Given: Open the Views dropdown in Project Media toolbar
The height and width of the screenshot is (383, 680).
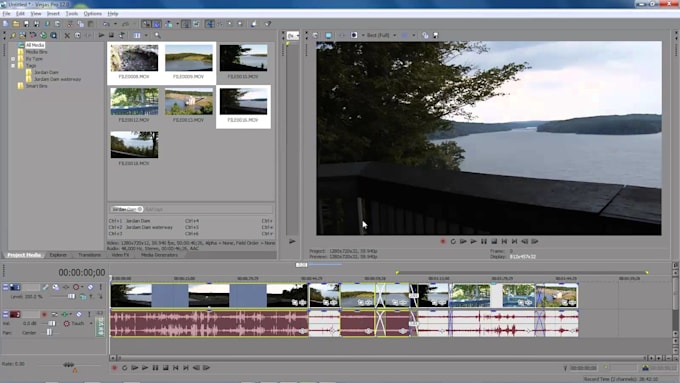Looking at the screenshot, I should pyautogui.click(x=146, y=35).
